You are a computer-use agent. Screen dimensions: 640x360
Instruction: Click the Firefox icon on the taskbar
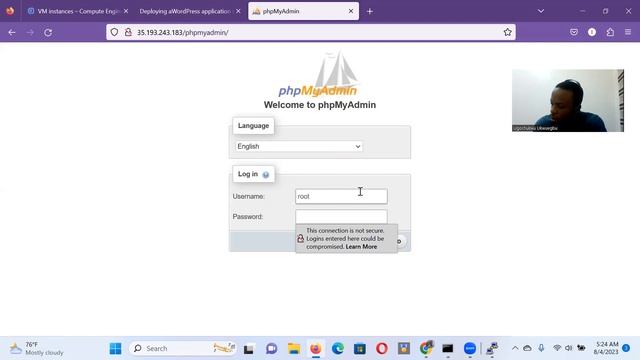coord(316,349)
